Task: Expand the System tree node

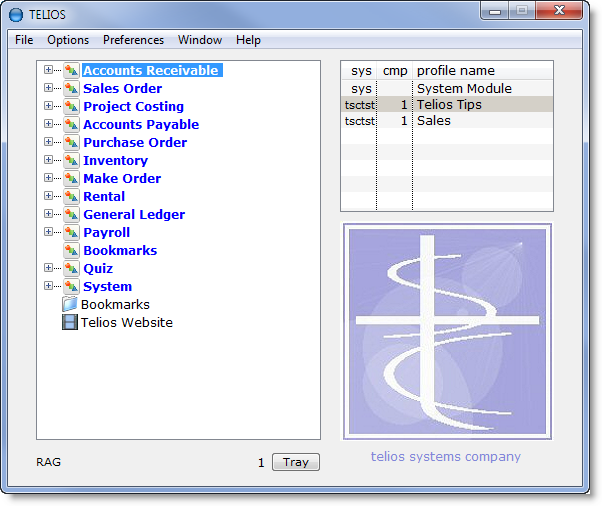Action: click(48, 286)
